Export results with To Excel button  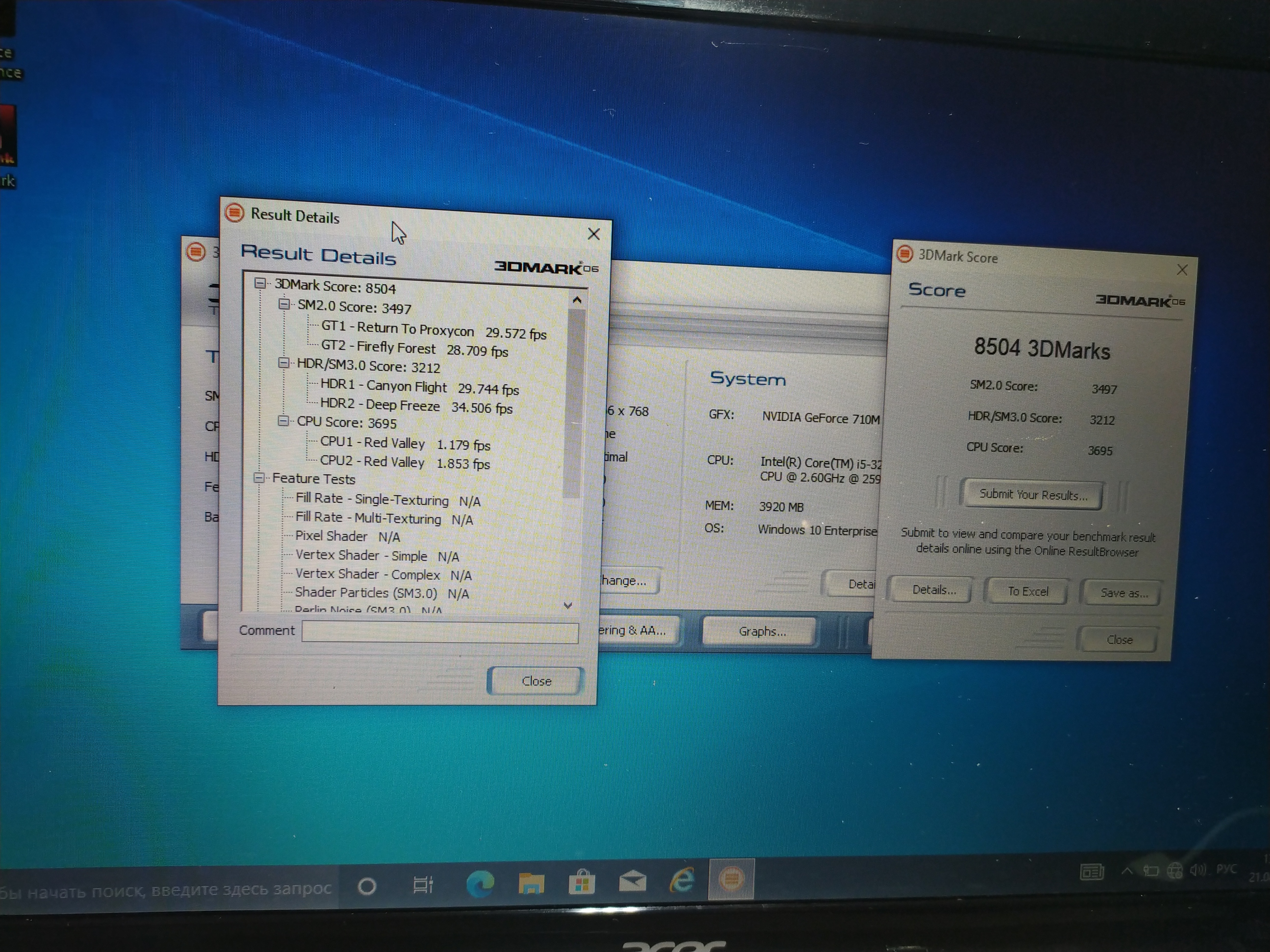point(1028,591)
